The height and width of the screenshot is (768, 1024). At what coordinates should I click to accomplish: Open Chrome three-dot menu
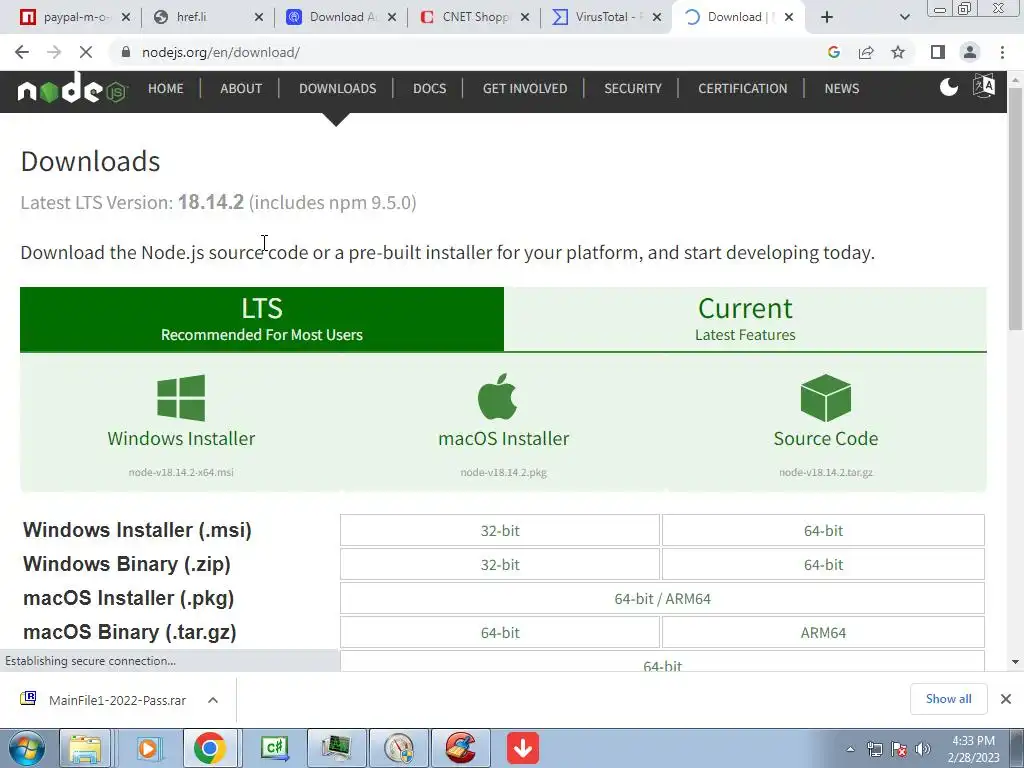tap(1002, 52)
